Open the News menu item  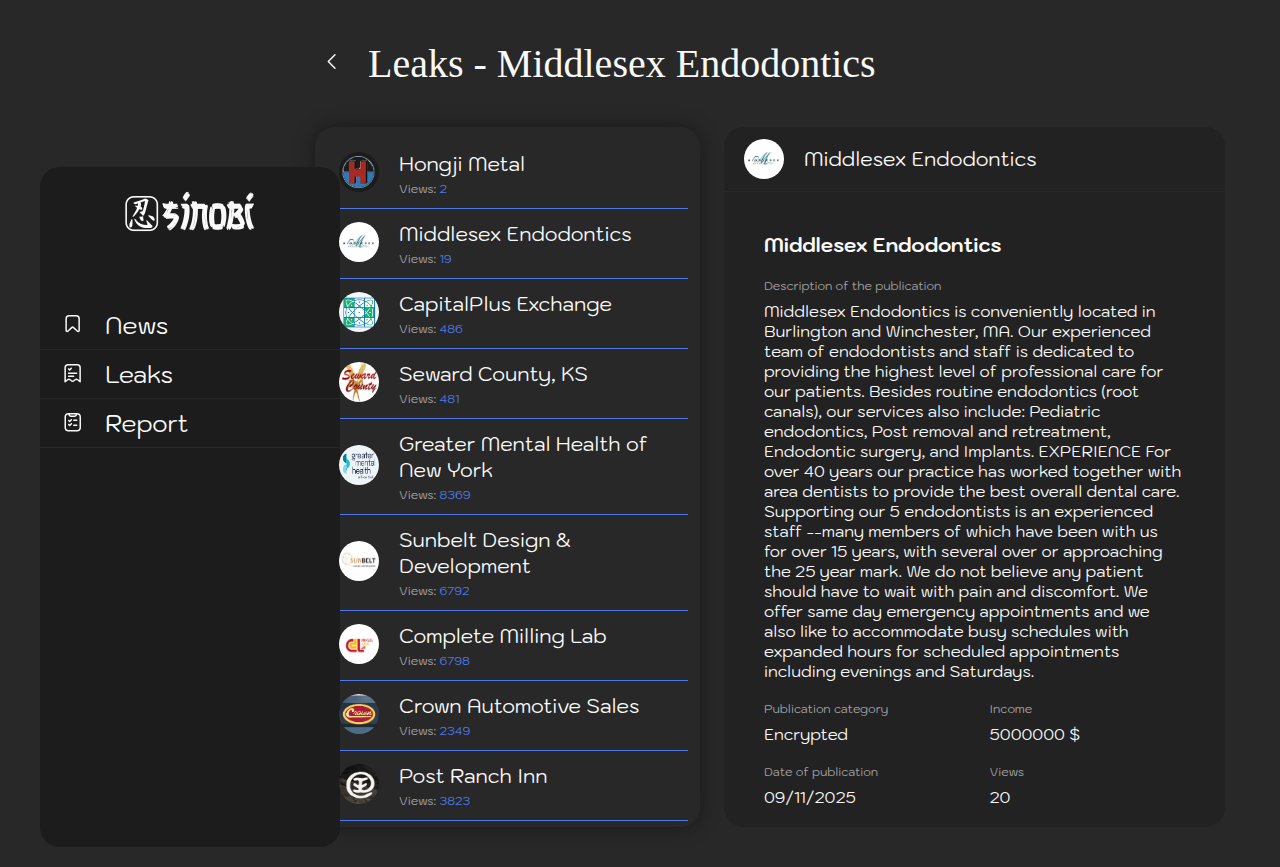(x=136, y=326)
